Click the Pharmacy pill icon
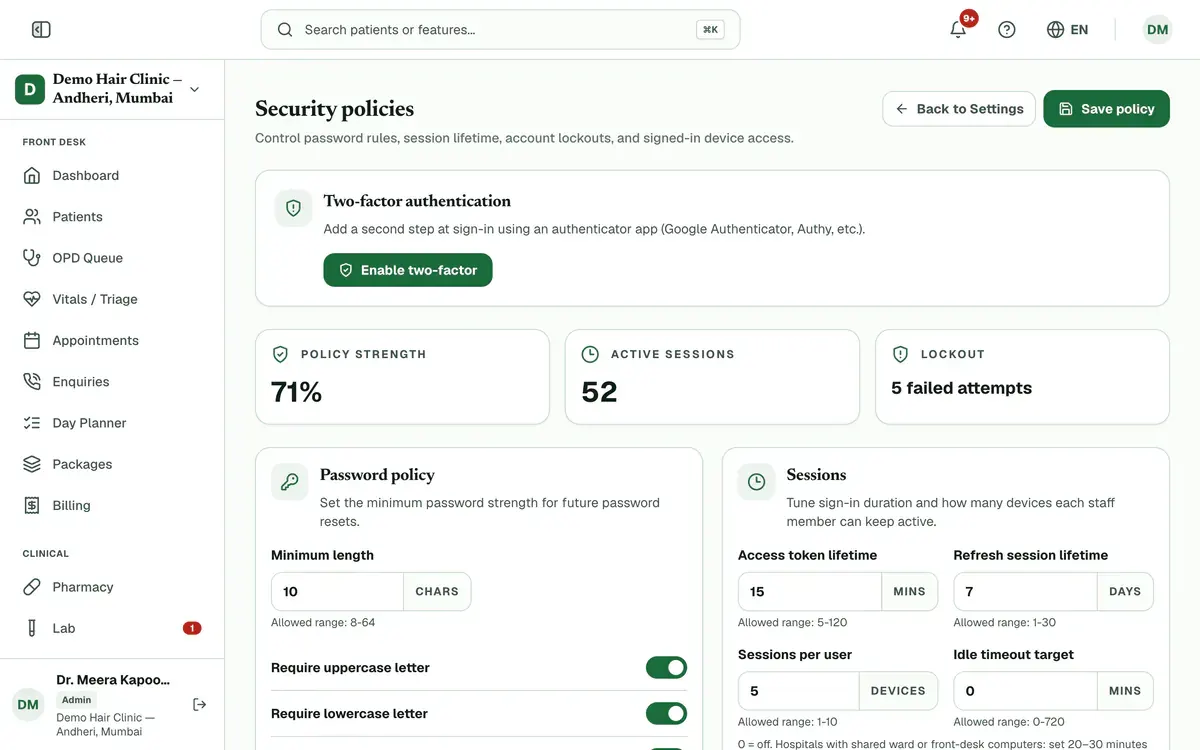This screenshot has width=1200, height=750. pyautogui.click(x=32, y=587)
